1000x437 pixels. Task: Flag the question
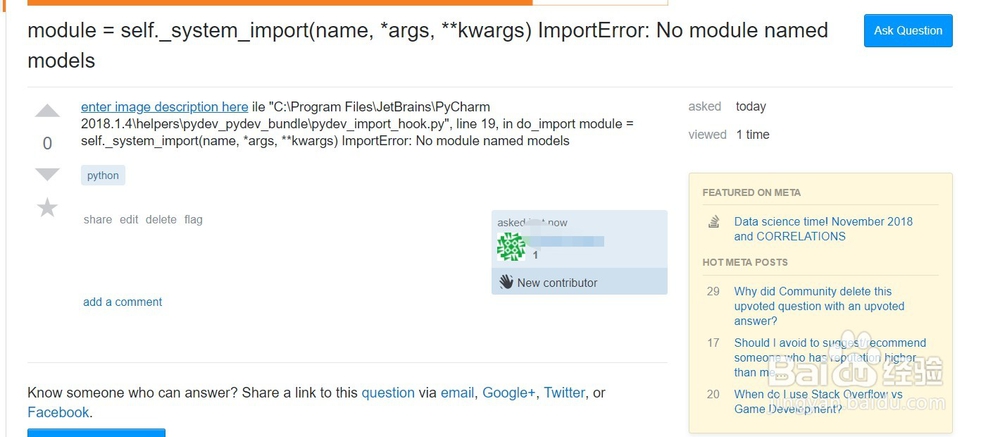pos(193,219)
